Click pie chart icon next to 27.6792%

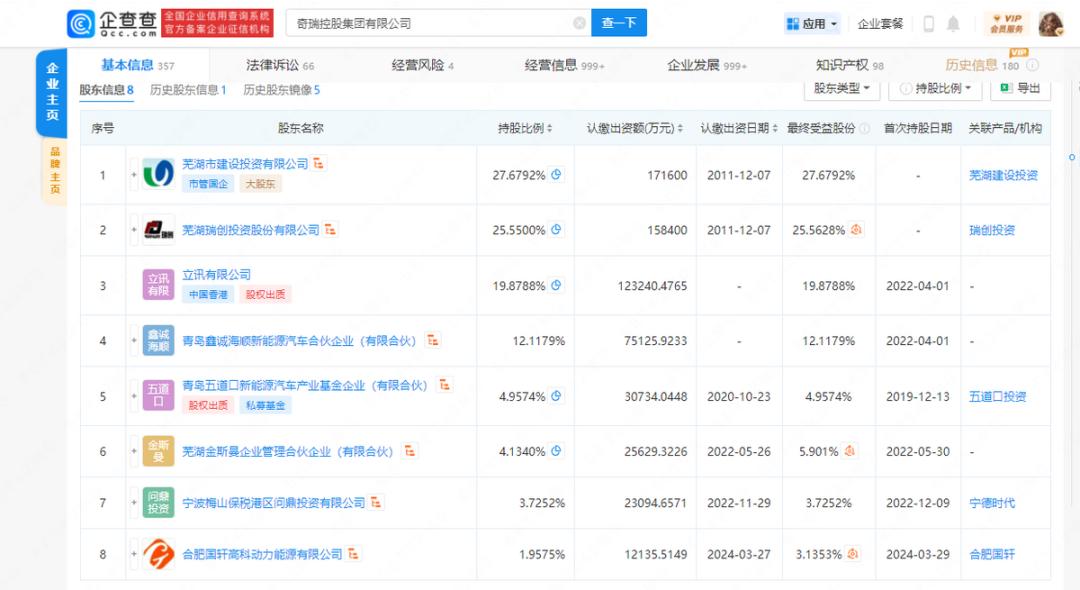point(557,174)
